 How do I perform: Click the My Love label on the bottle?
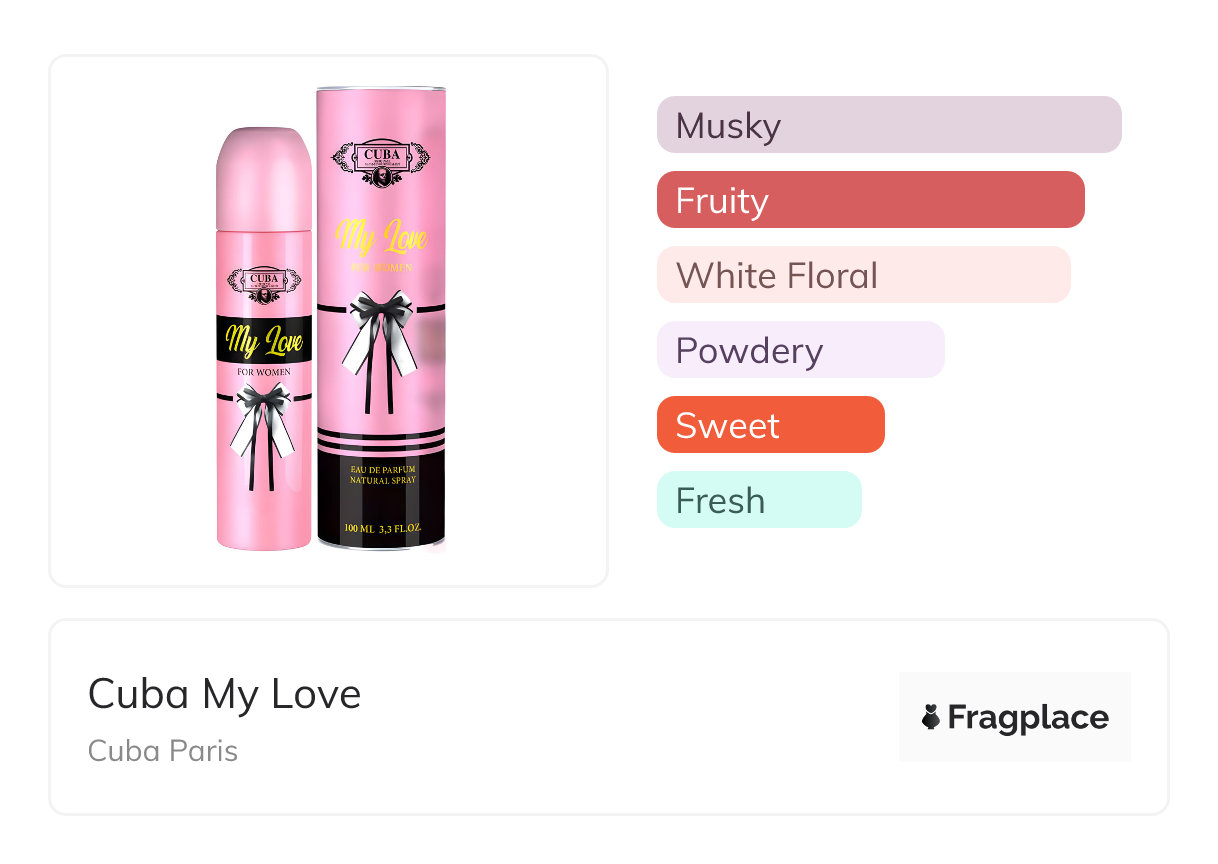(x=264, y=343)
